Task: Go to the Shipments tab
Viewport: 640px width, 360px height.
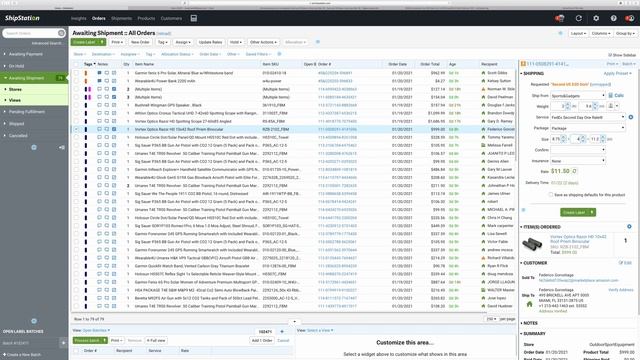Action: (x=122, y=18)
